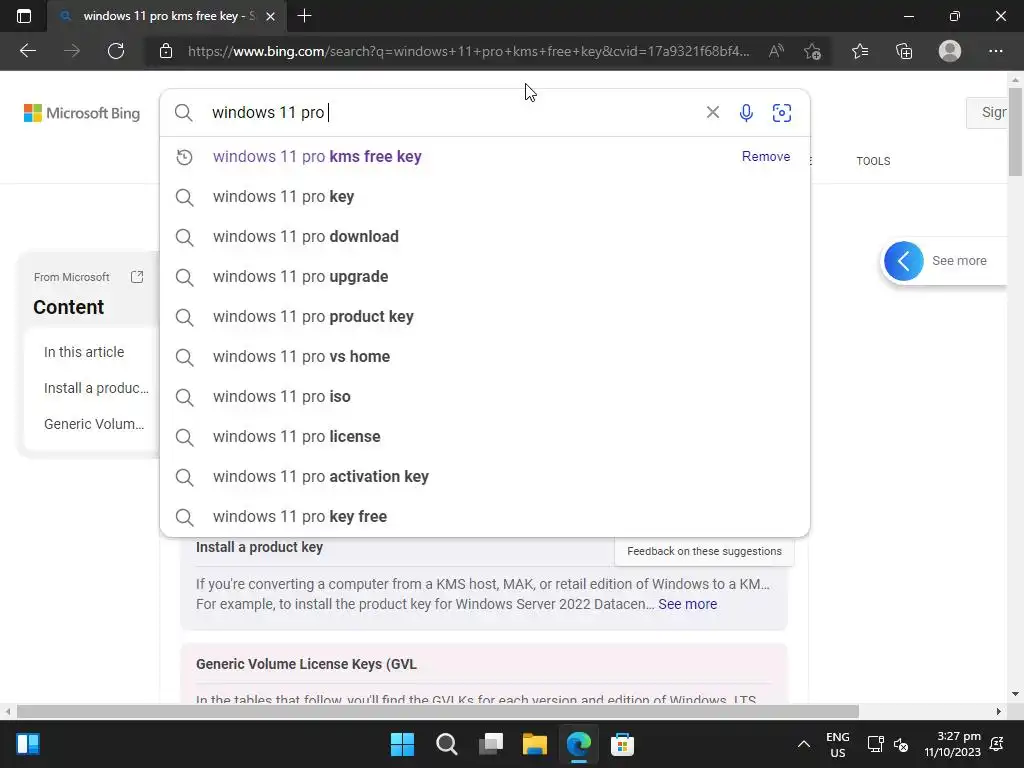Open the browser profile avatar
The height and width of the screenshot is (768, 1024).
click(x=950, y=51)
